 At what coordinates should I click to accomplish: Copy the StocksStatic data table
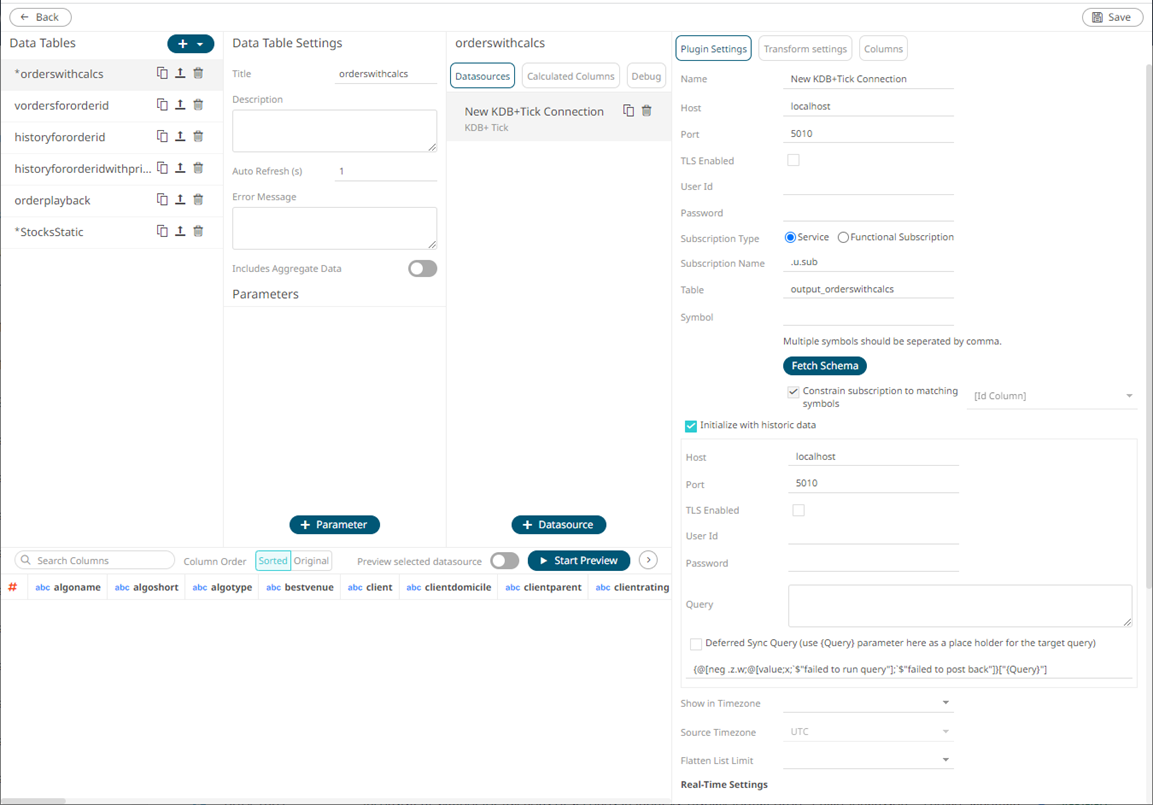162,231
